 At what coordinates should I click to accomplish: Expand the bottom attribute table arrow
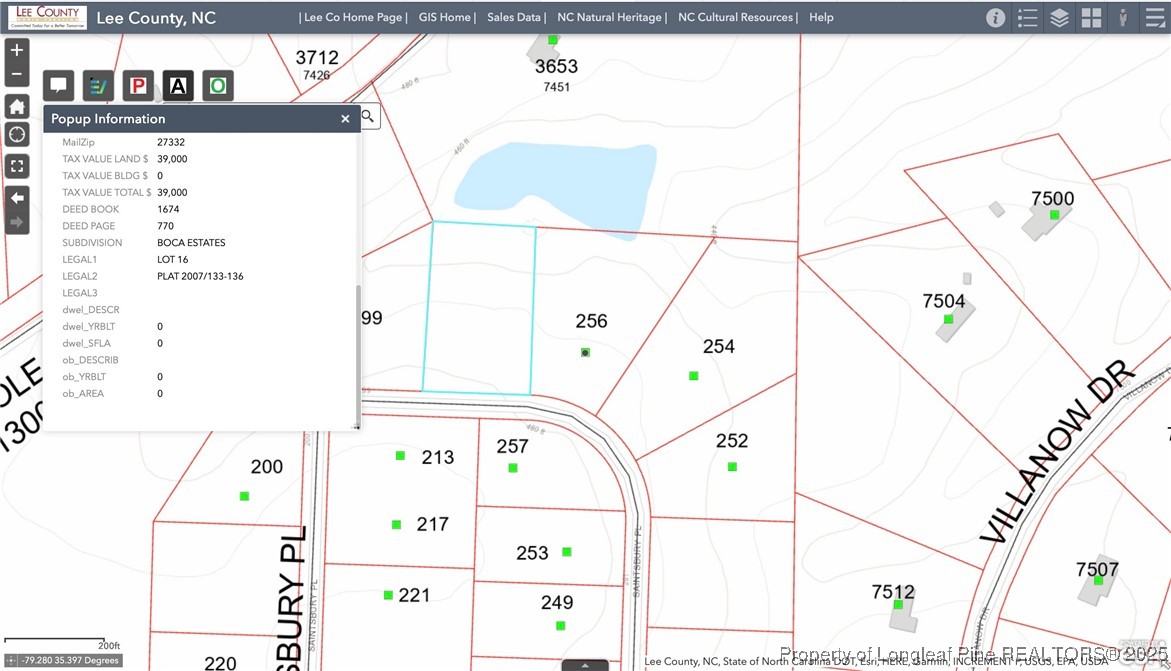pyautogui.click(x=585, y=665)
